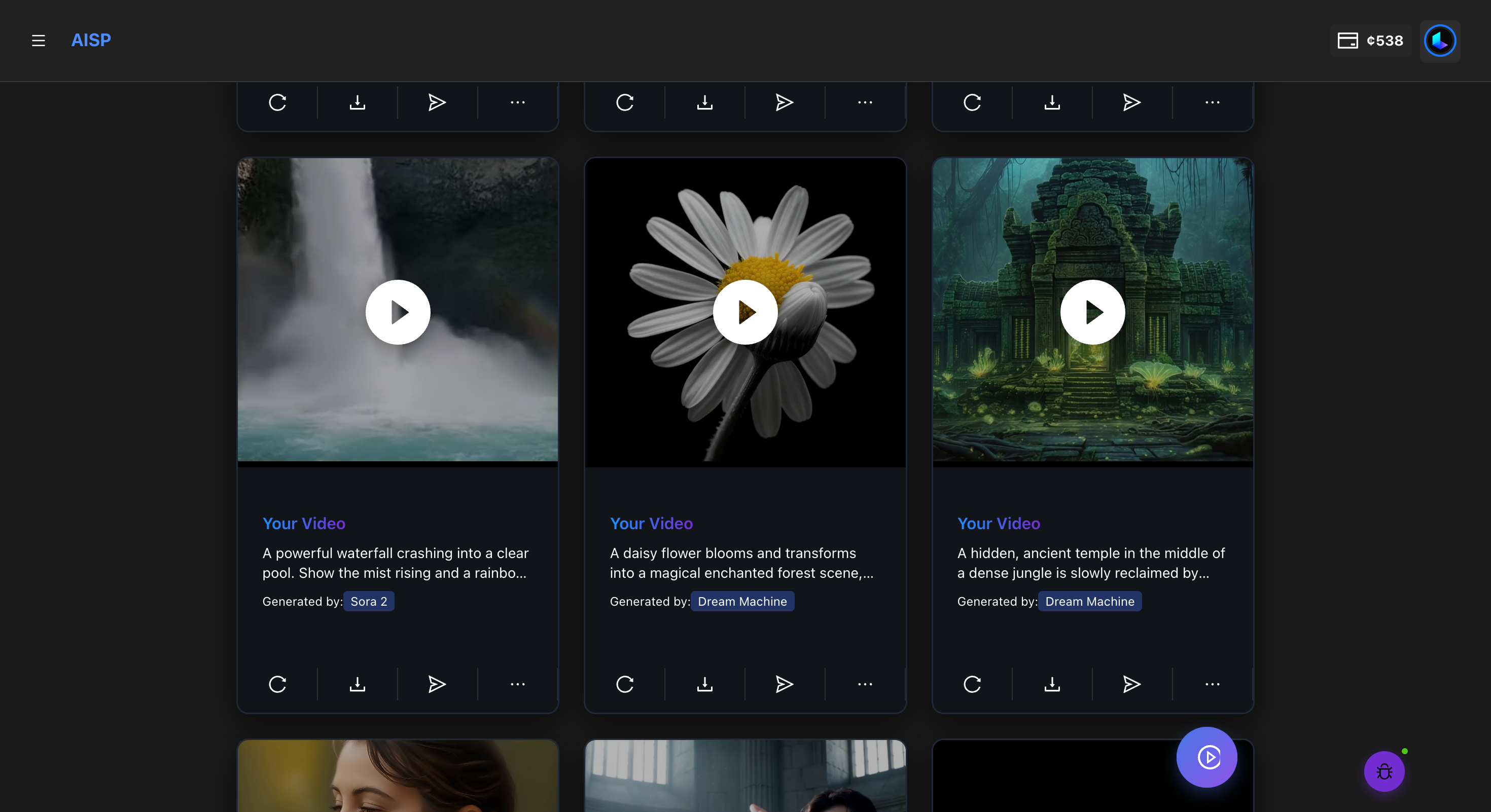Regenerate the daisy flower video

624,684
